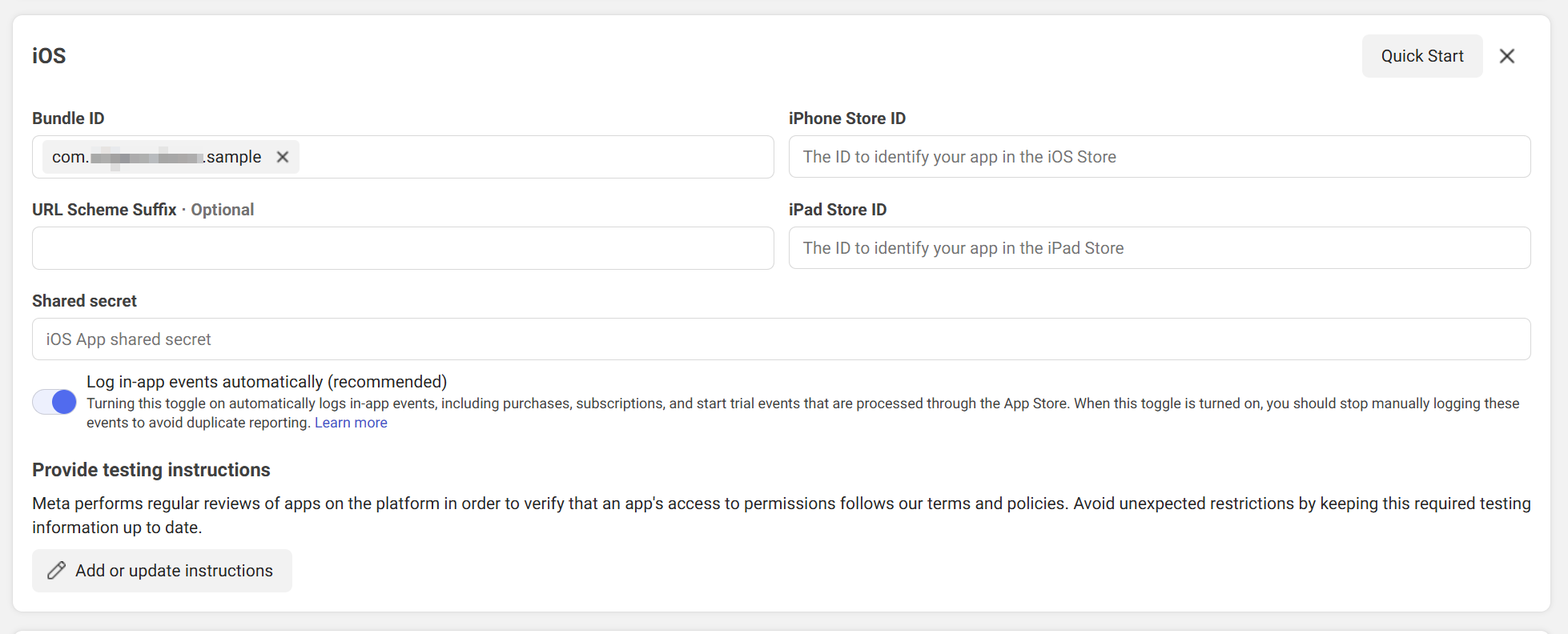The width and height of the screenshot is (1568, 634).
Task: Click the iPhone Store ID label
Action: (846, 118)
